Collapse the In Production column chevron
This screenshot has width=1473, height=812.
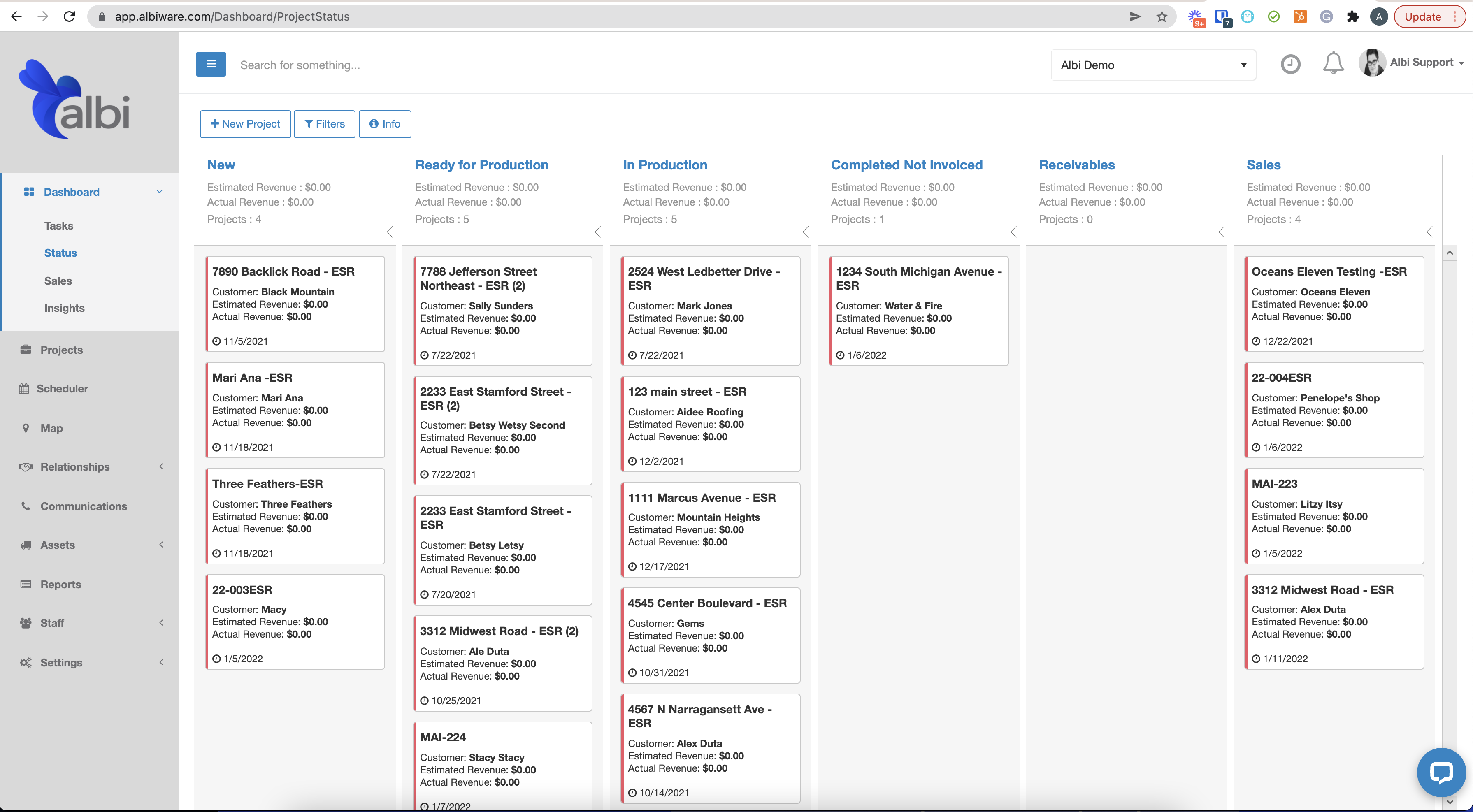pos(806,232)
